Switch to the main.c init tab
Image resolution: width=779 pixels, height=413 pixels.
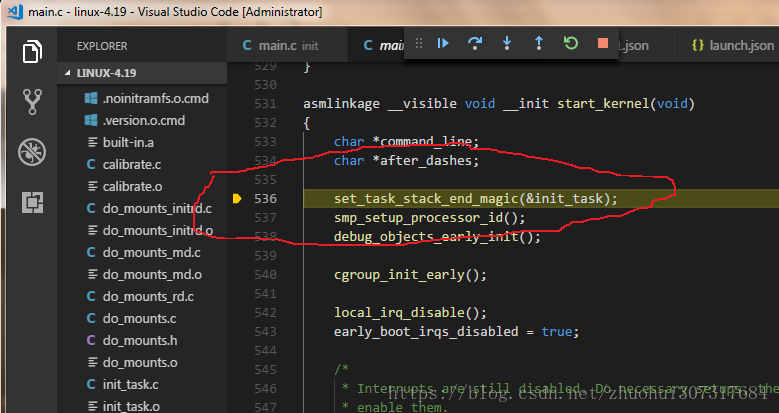[287, 46]
